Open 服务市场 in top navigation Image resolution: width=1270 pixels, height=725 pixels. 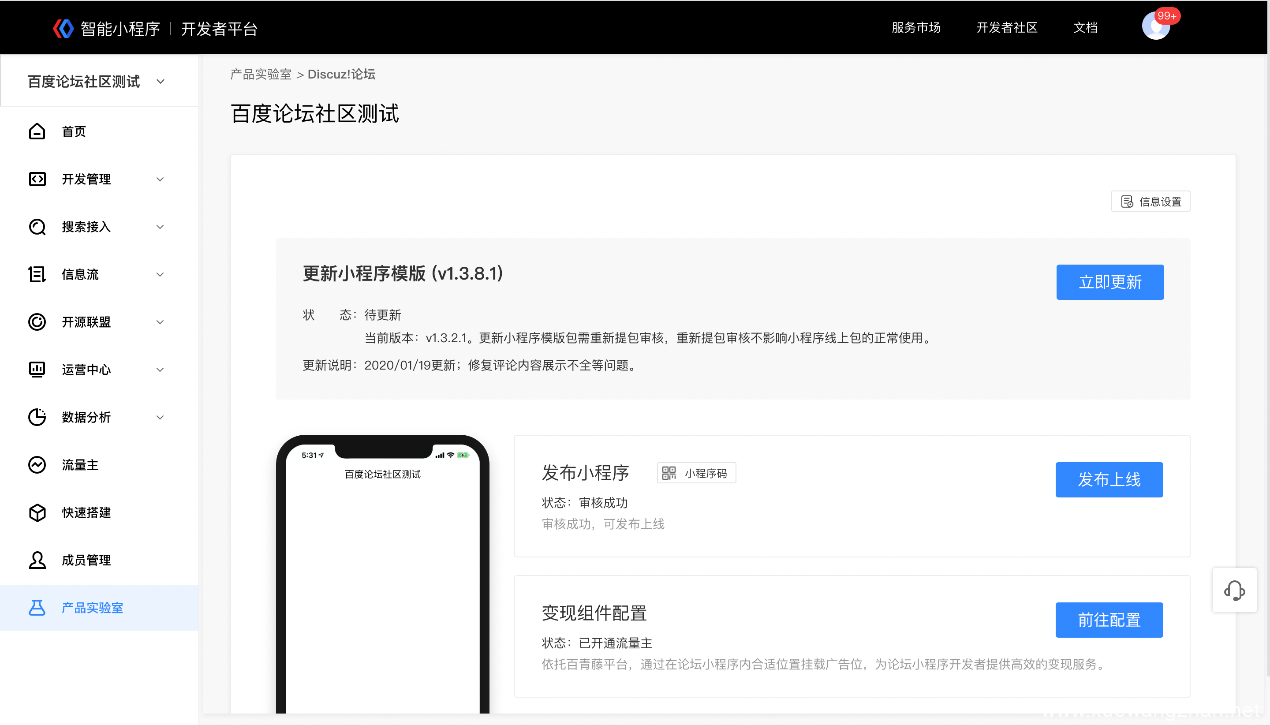click(915, 28)
